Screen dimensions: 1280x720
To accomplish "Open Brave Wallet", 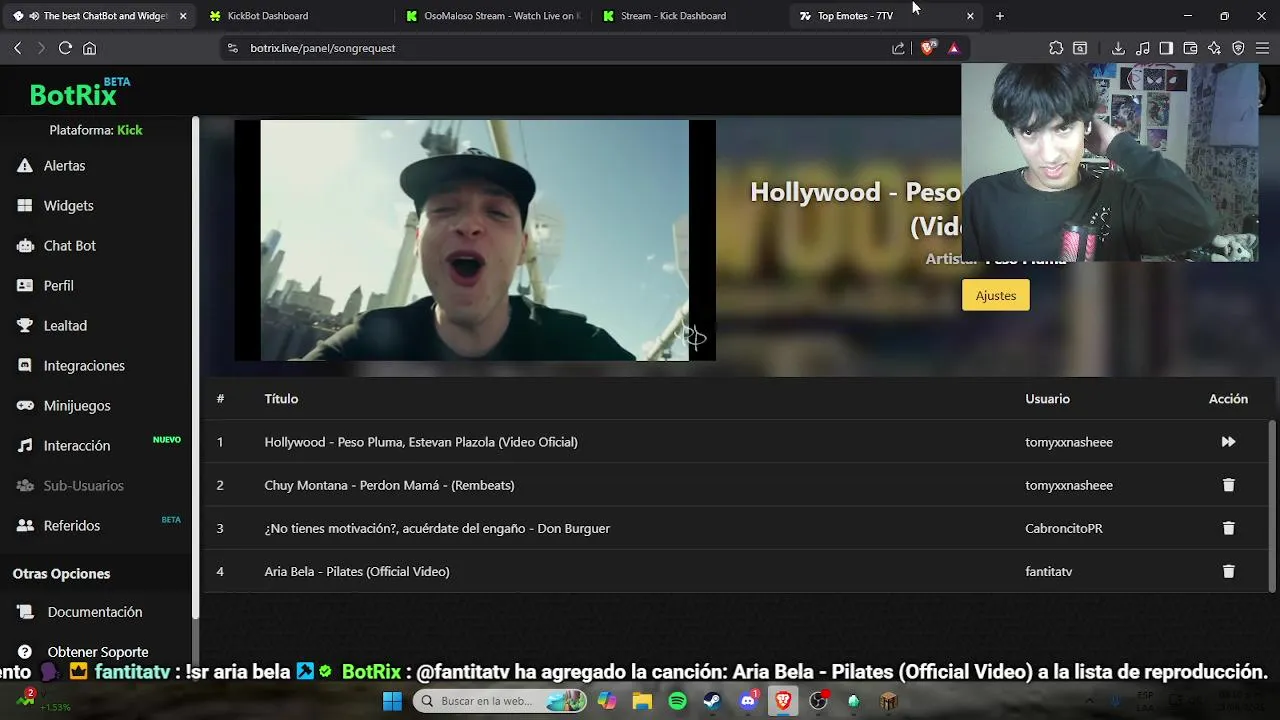I will pyautogui.click(x=1190, y=48).
